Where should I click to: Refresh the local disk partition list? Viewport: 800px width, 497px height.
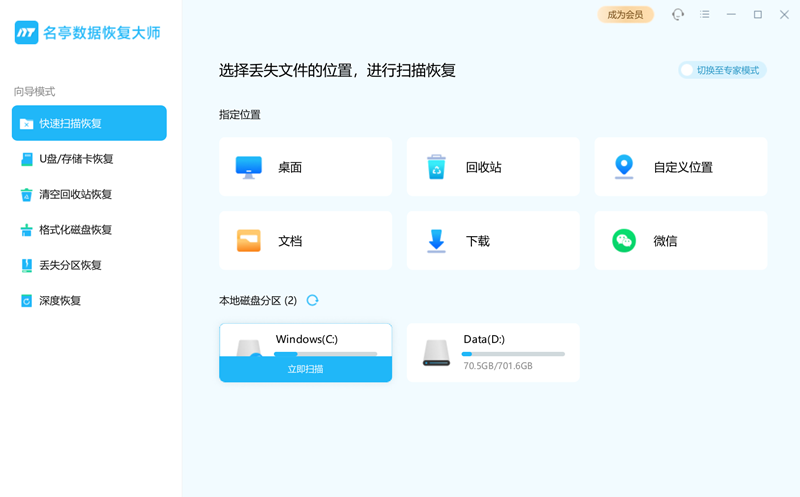[x=312, y=300]
